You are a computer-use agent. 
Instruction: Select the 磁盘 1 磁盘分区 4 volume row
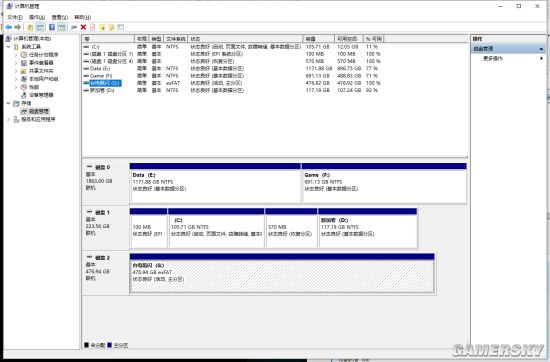pos(232,61)
